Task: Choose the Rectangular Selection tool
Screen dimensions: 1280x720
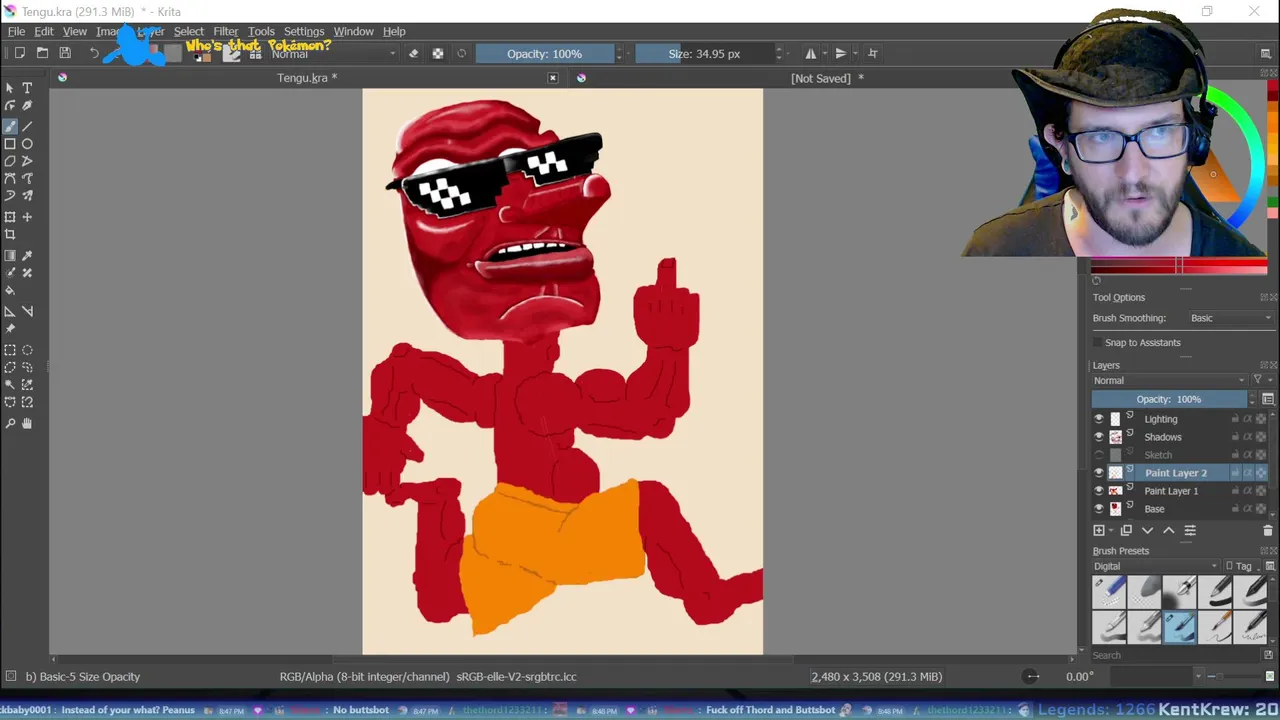Action: (10, 350)
